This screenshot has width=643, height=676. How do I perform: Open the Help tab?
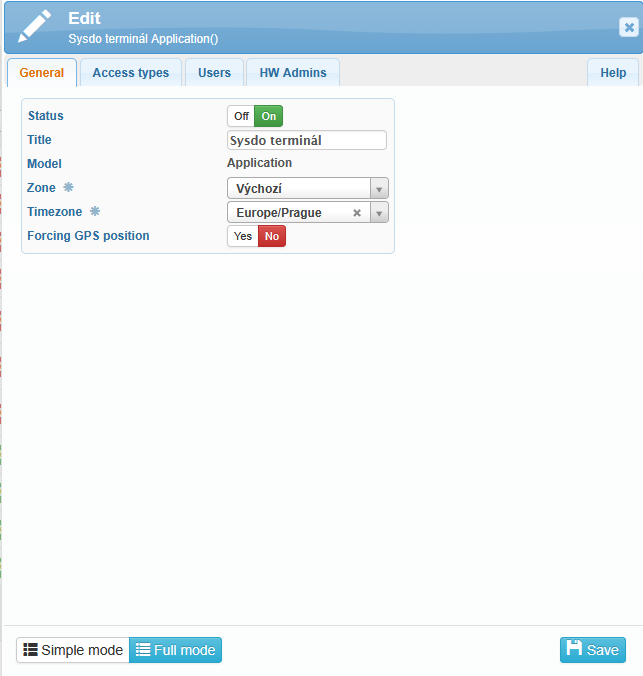[613, 72]
